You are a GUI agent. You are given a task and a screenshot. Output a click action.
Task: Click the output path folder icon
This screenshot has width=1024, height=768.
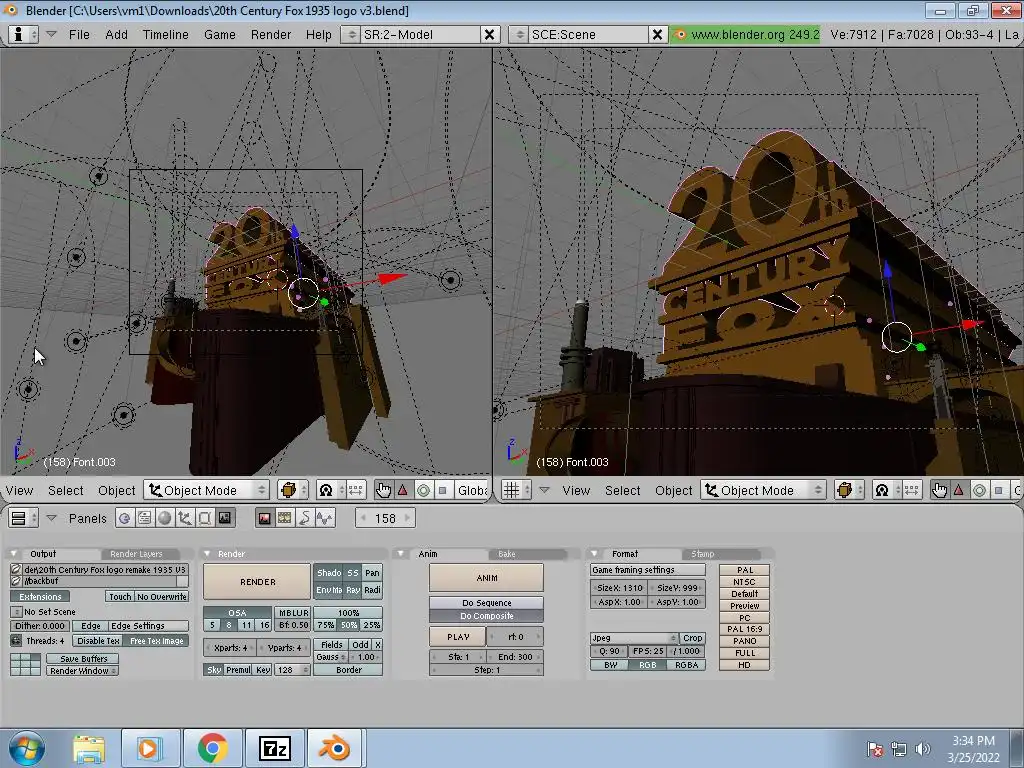(16, 570)
